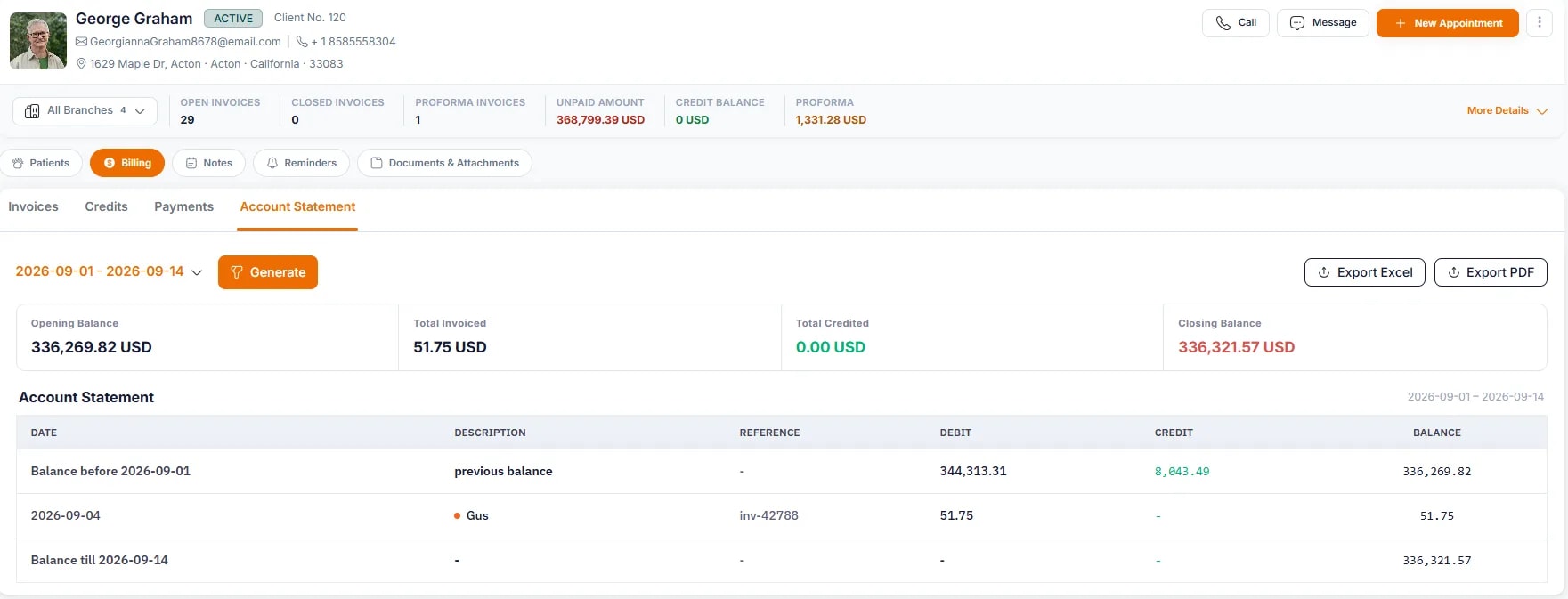Click the 8,043.49 credit value
This screenshot has height=599, width=1568.
click(x=1182, y=472)
